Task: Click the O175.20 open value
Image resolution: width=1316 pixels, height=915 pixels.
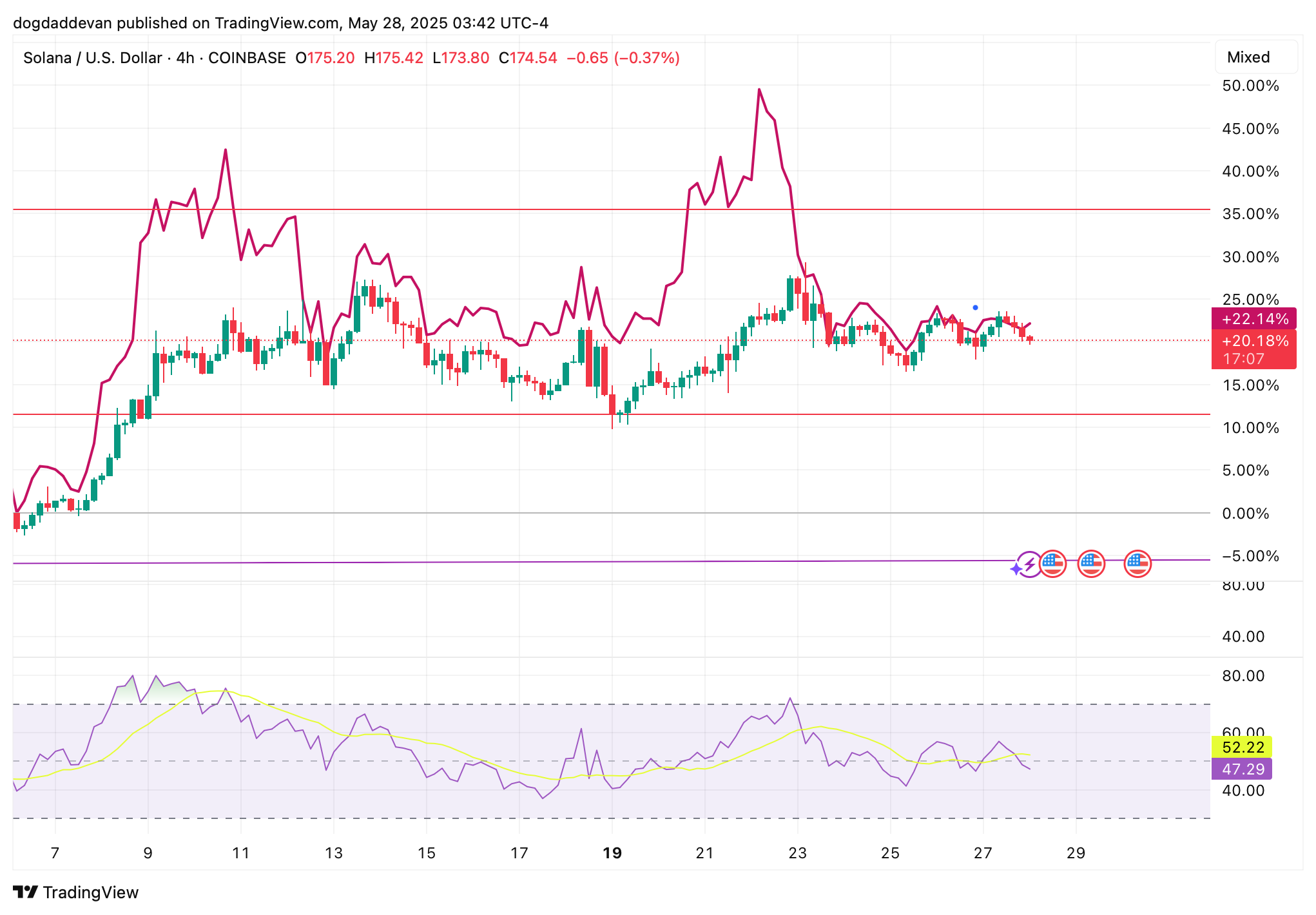Action: (x=325, y=58)
